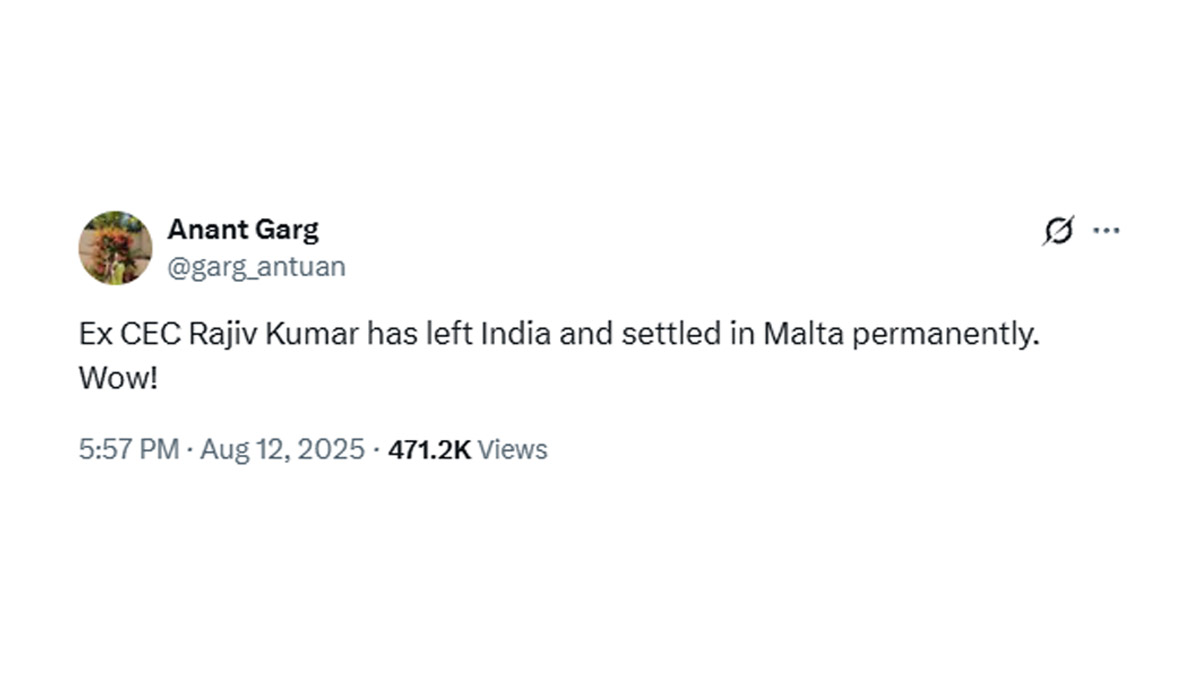This screenshot has width=1200, height=675.
Task: Click the display name Anant Garg
Action: pos(243,229)
